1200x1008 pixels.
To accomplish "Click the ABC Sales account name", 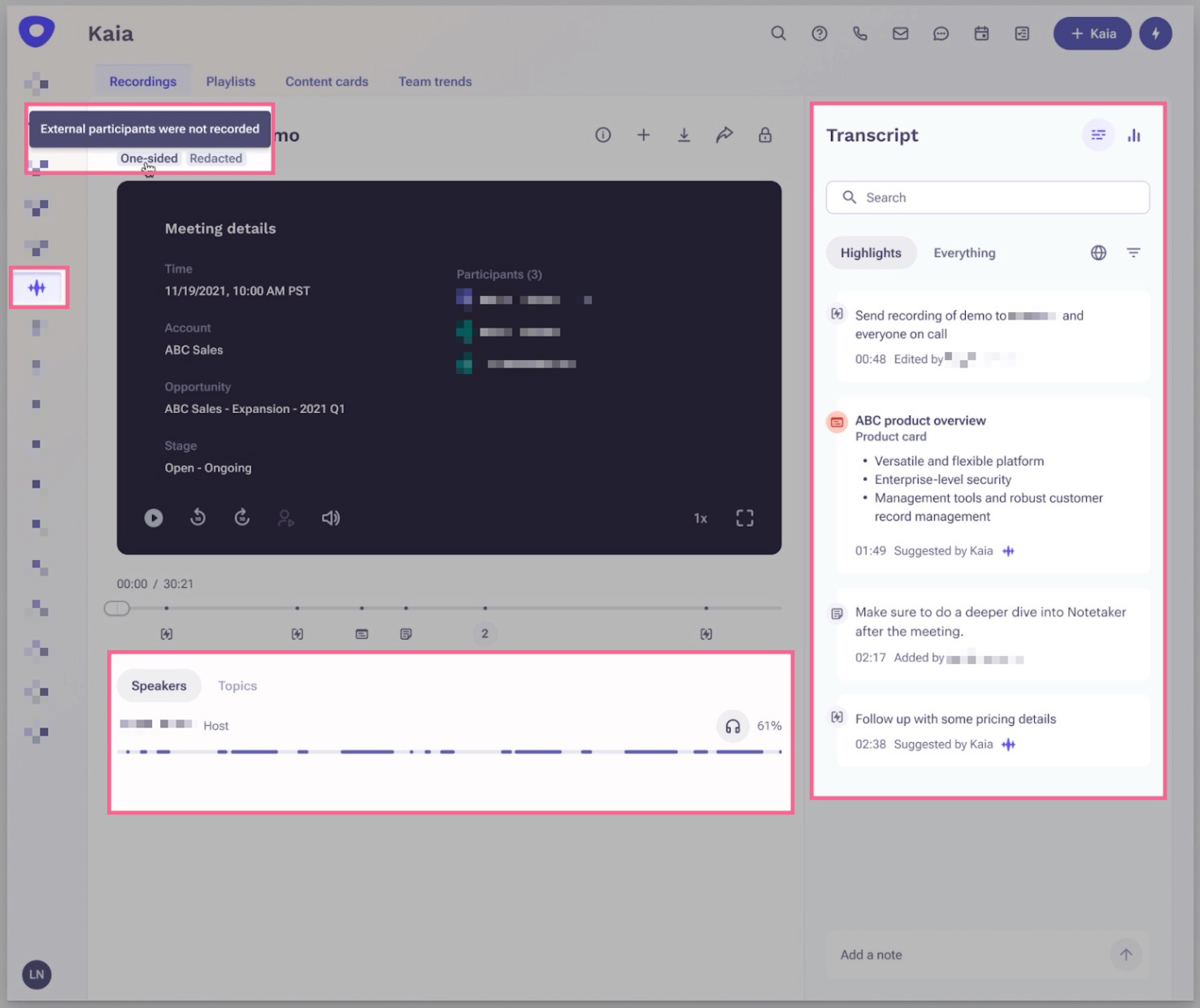I will coord(193,350).
